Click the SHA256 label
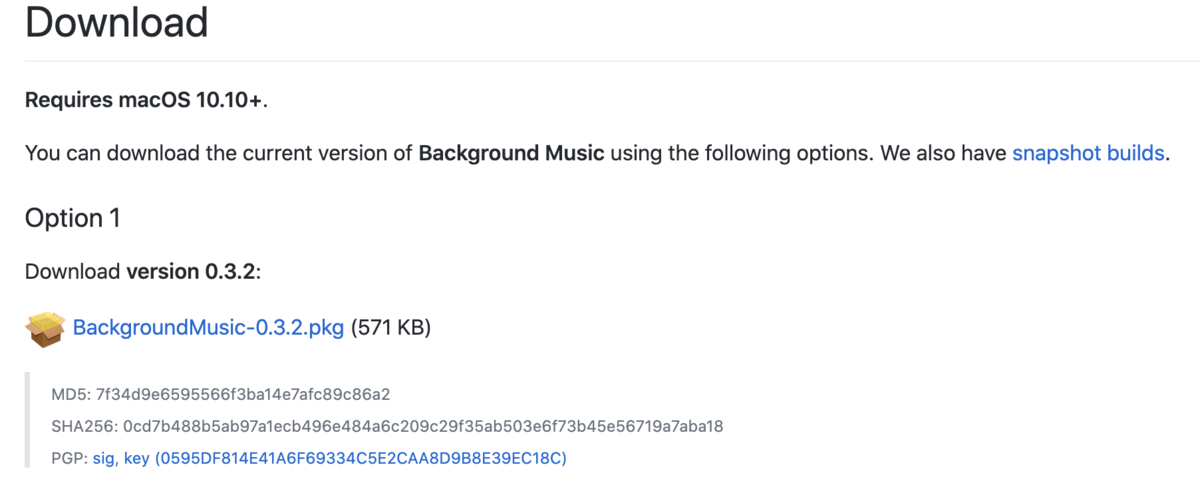 (84, 426)
